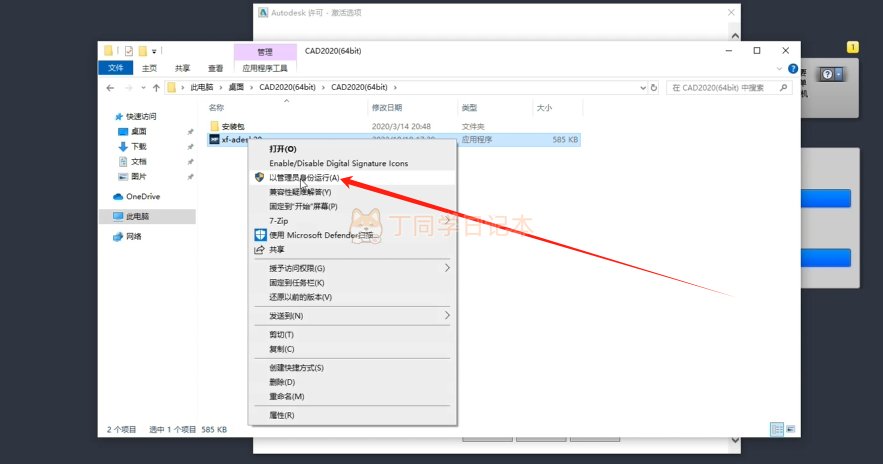
Task: Click the back navigation arrow
Action: point(110,87)
